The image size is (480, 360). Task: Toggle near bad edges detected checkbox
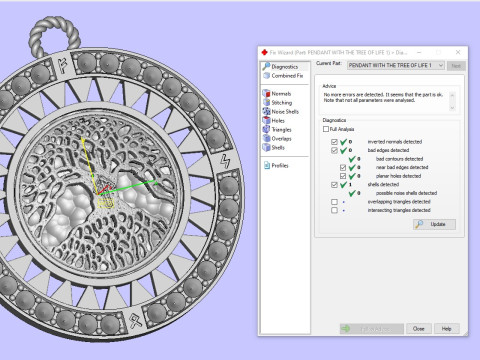point(343,167)
